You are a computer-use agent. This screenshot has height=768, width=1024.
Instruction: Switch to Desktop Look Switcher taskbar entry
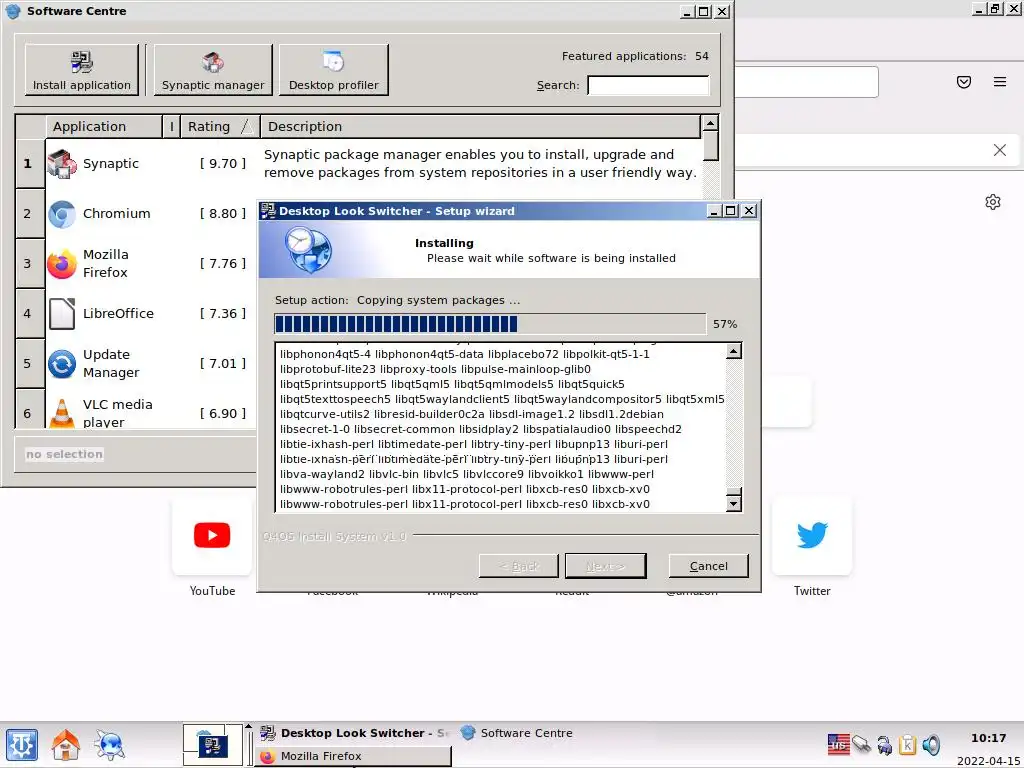click(354, 733)
